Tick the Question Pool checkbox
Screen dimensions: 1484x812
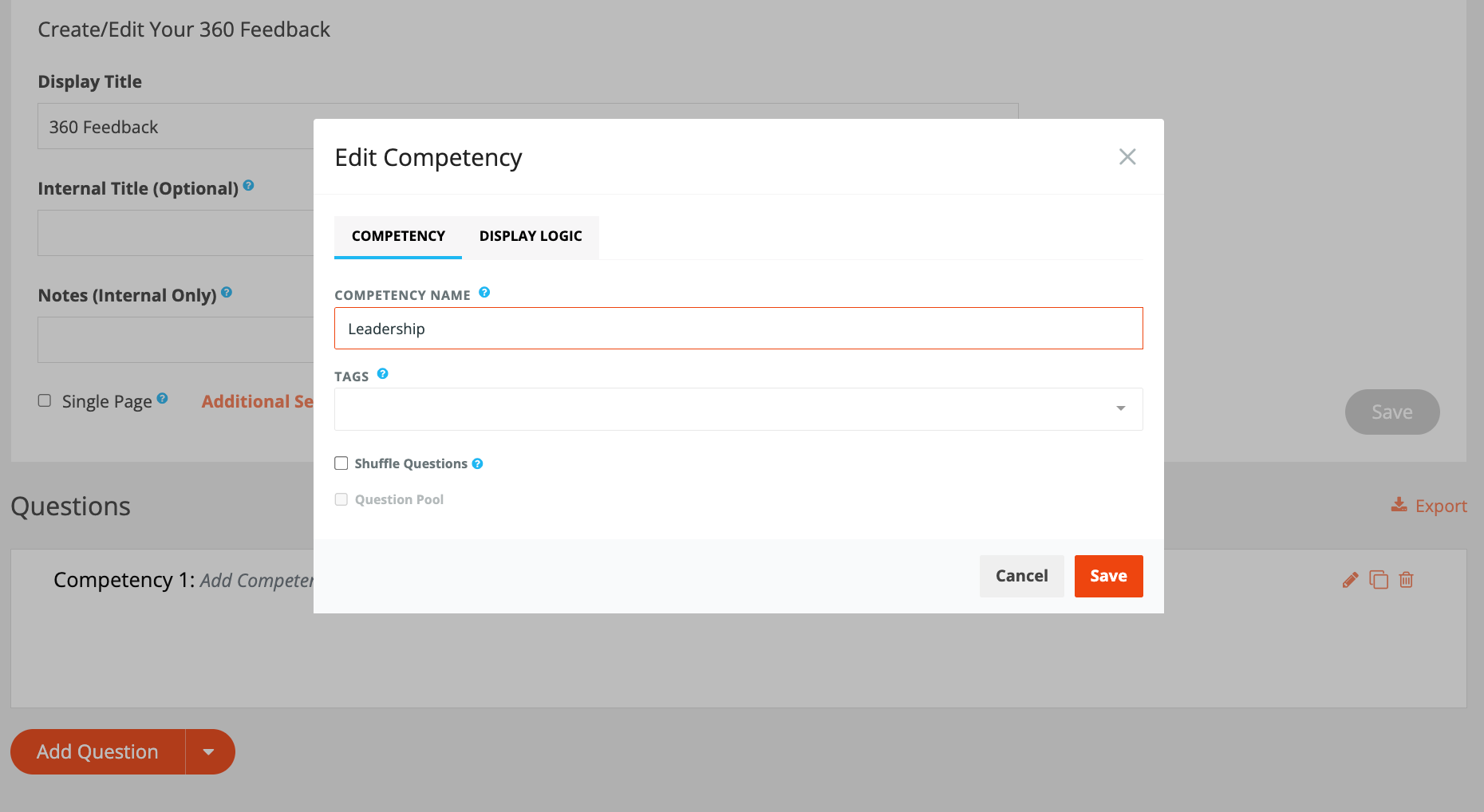341,499
